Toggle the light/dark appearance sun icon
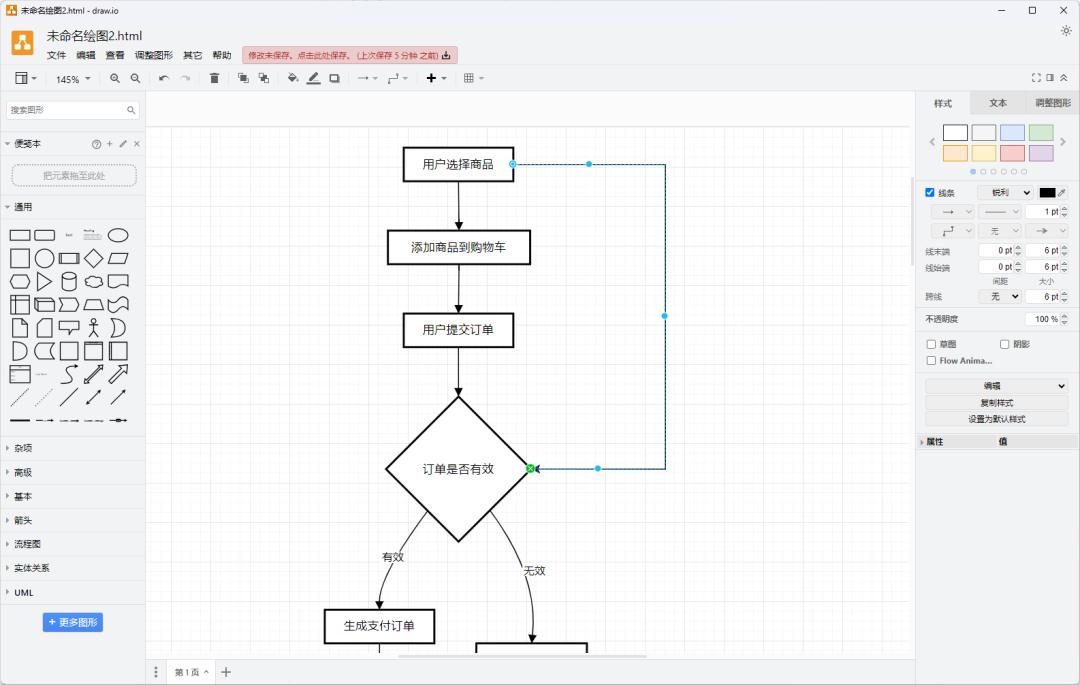 [1066, 31]
